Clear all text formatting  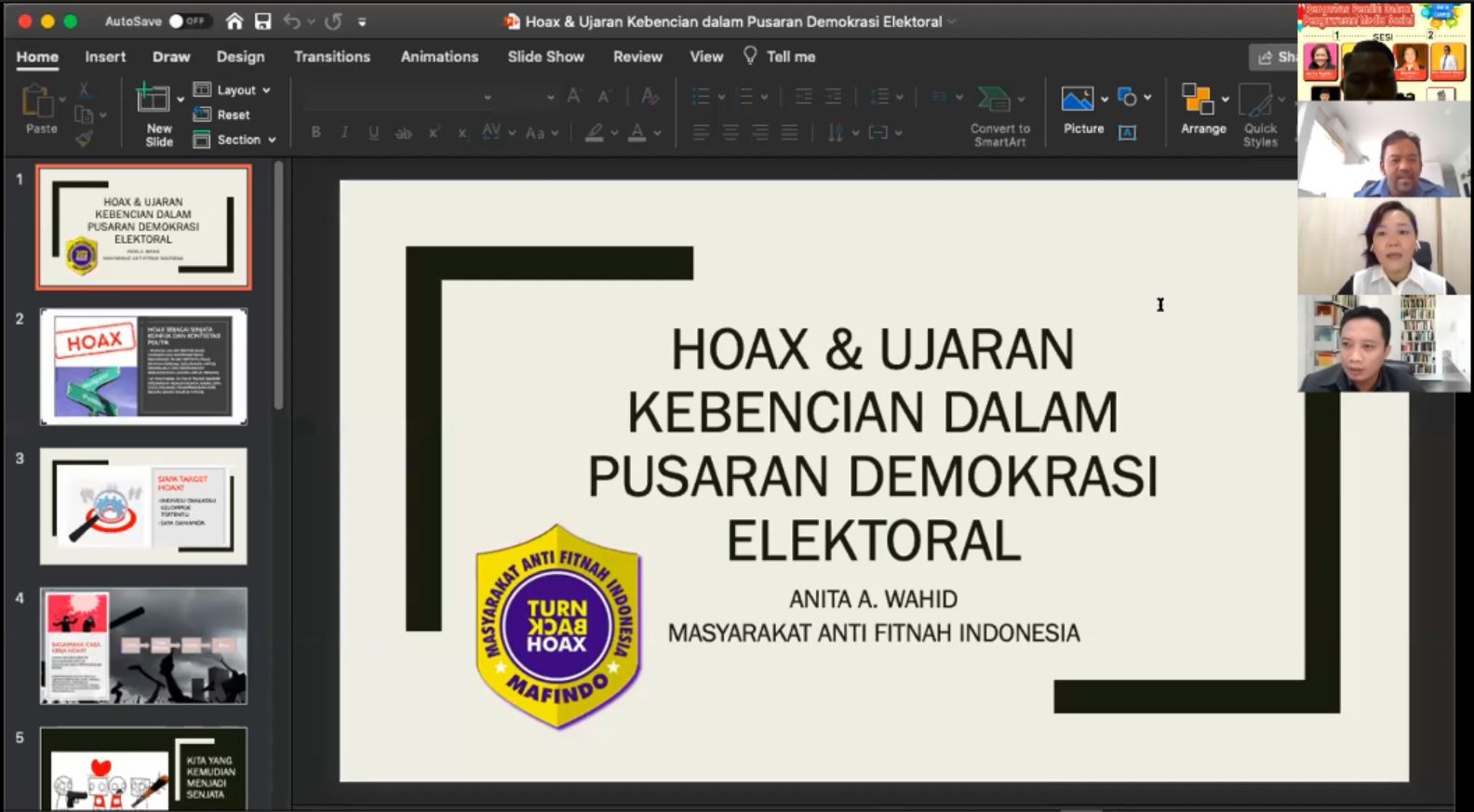point(650,97)
